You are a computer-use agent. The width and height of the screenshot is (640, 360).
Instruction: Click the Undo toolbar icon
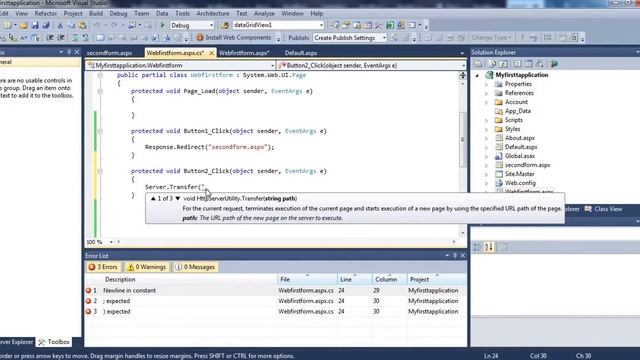coord(97,25)
